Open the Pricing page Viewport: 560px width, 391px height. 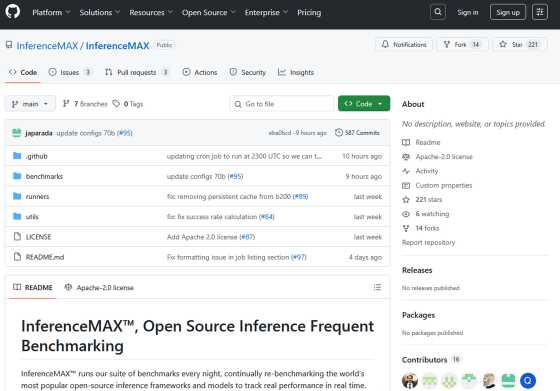(309, 12)
